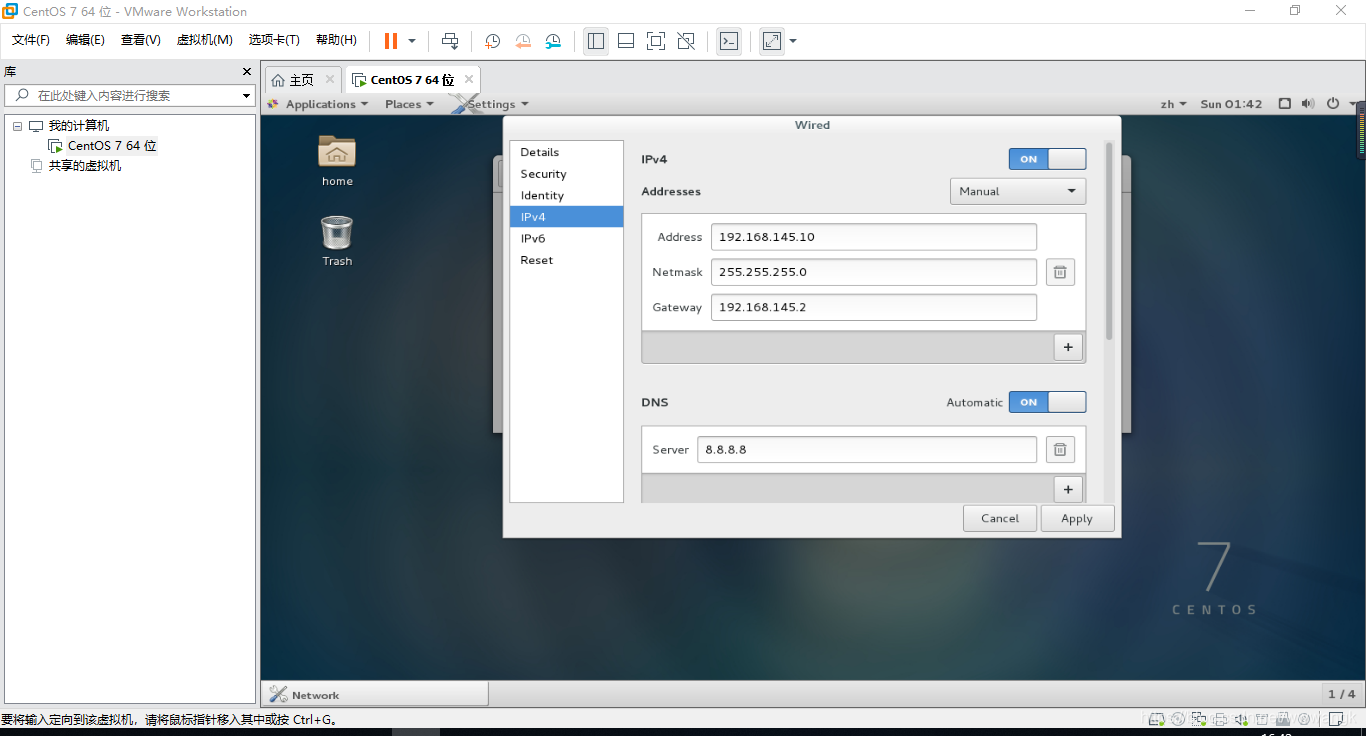
Task: Select the IPv4 section
Action: tap(566, 217)
